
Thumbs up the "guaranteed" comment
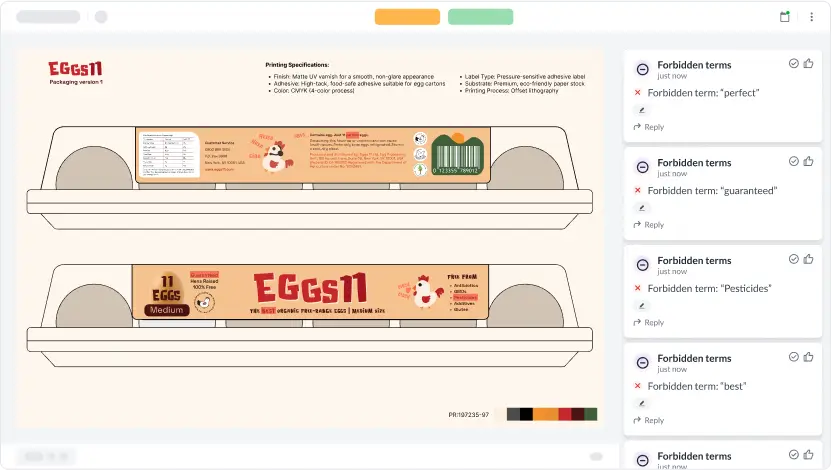click(808, 161)
